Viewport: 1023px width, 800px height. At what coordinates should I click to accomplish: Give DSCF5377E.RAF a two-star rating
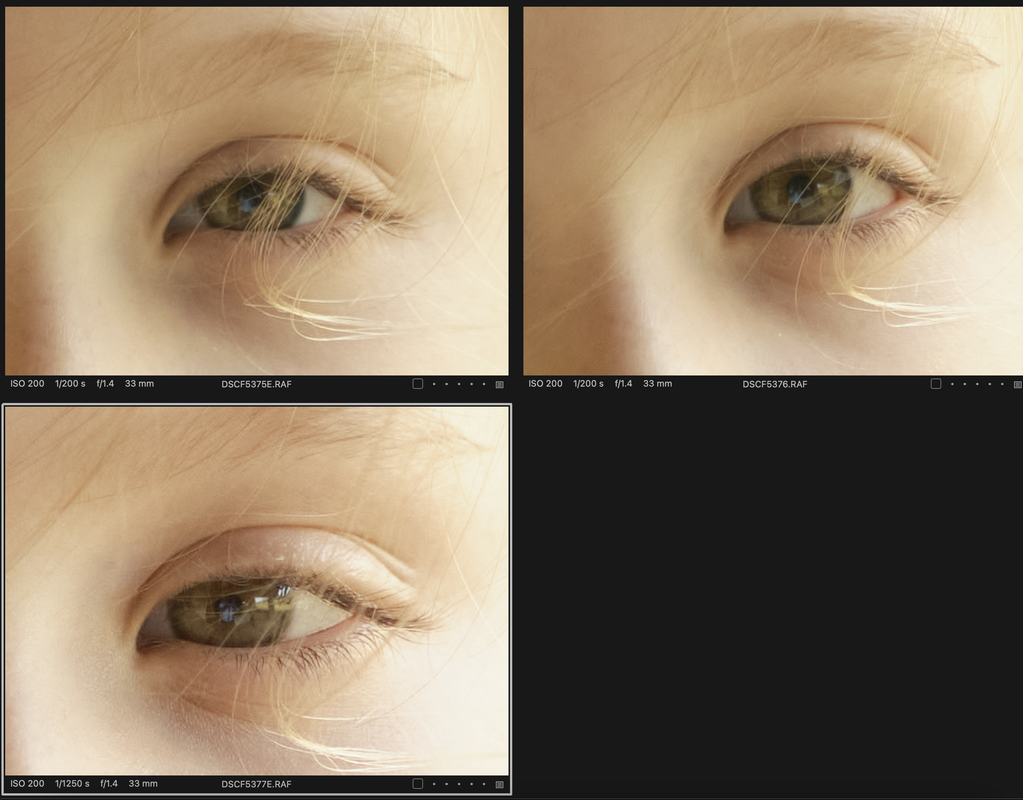coord(446,784)
